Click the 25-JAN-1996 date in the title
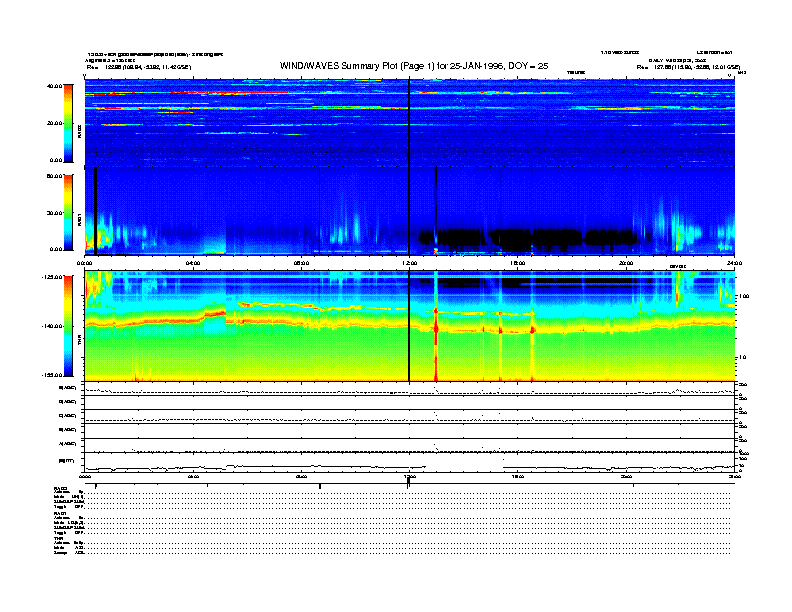 477,66
